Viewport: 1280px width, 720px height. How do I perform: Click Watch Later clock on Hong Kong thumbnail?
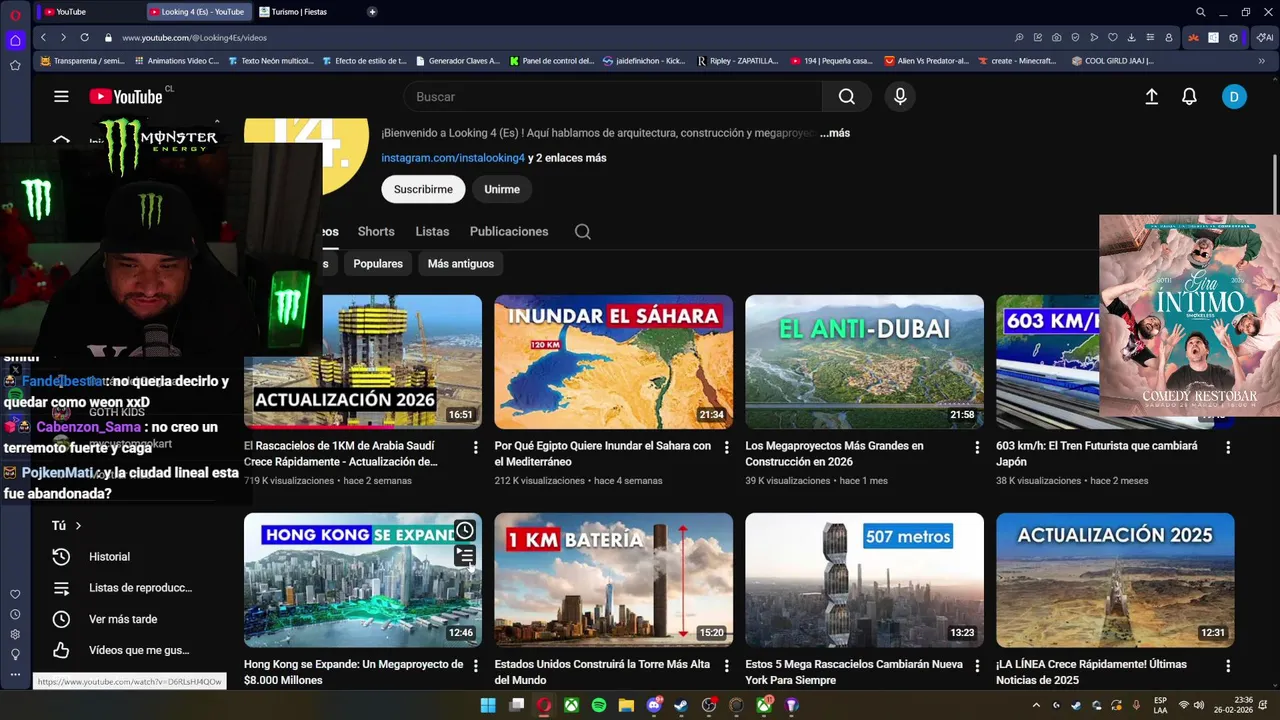point(465,530)
